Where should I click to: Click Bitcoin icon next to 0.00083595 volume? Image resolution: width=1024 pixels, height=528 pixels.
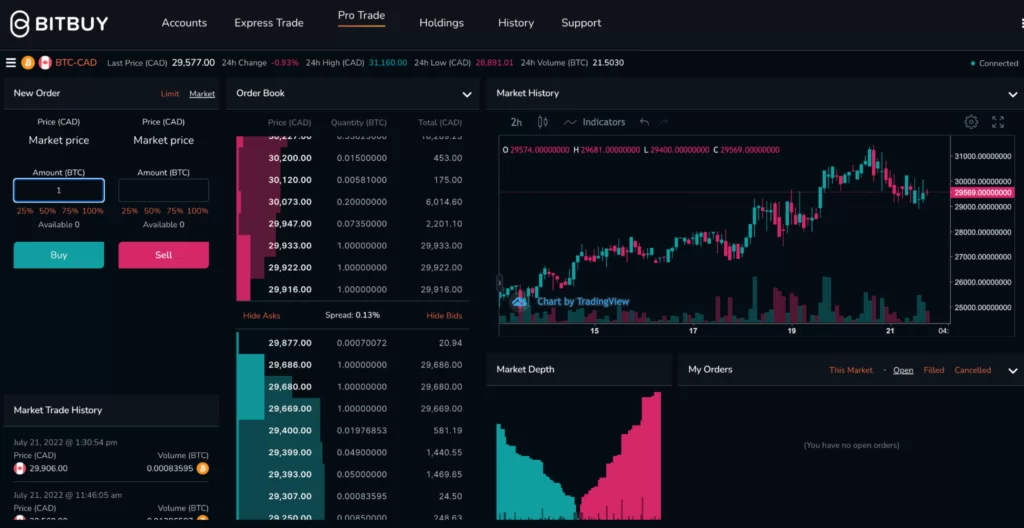(x=203, y=469)
